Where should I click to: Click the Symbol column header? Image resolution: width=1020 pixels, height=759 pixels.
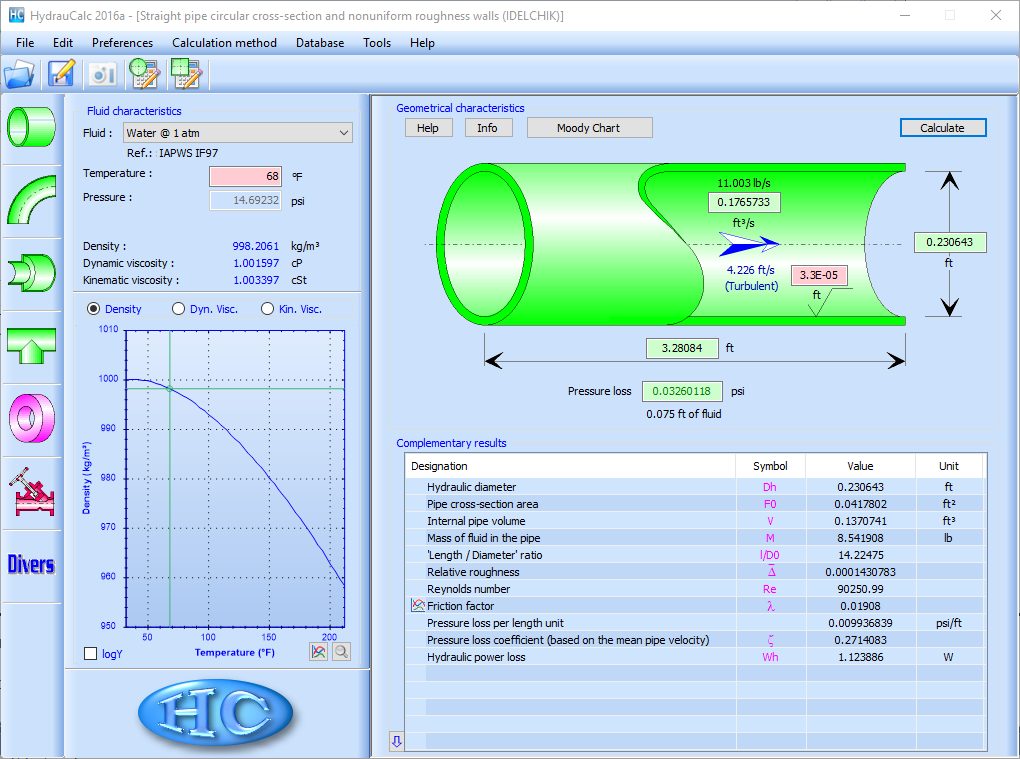tap(770, 466)
